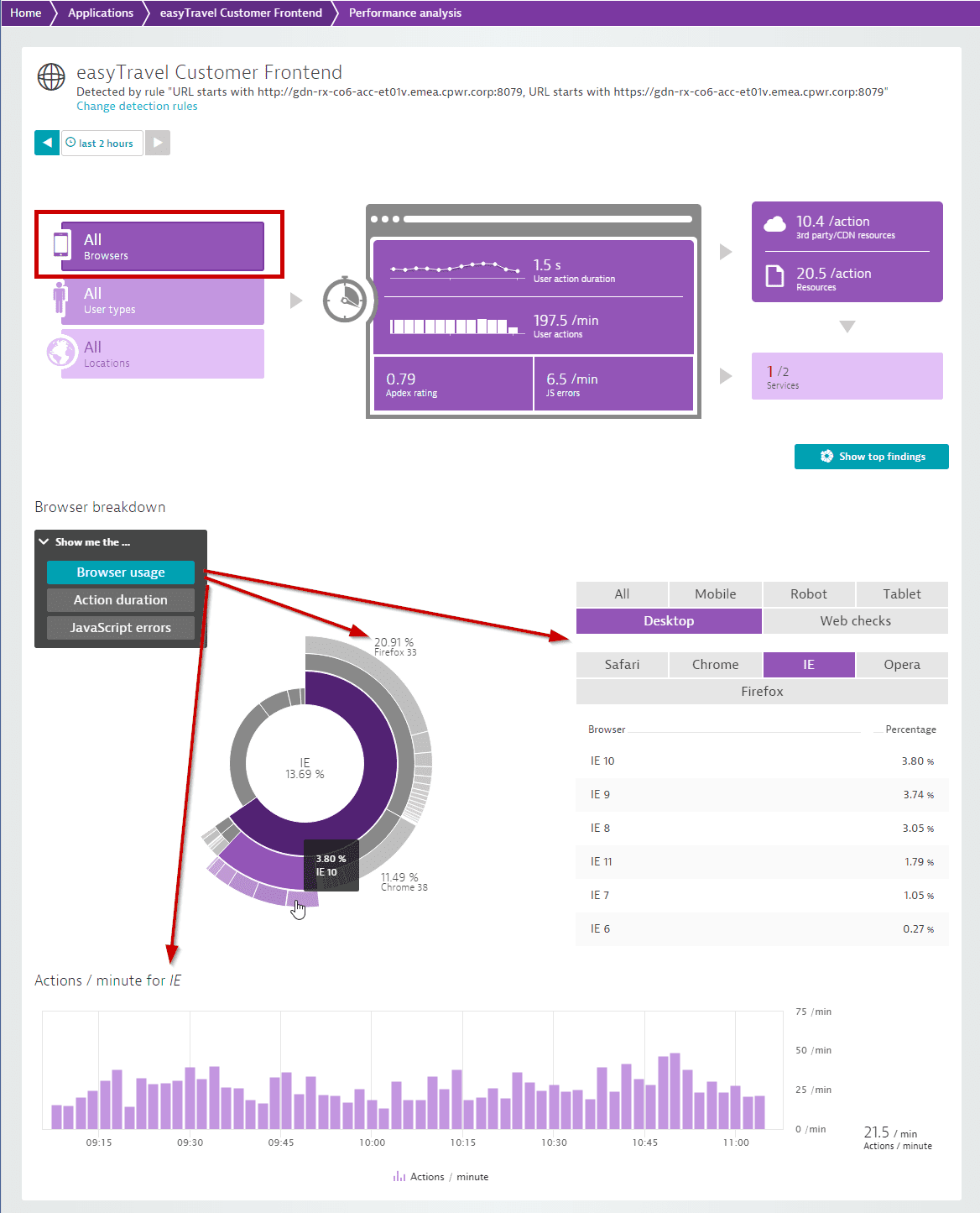Click the Actions per minute legend icon

[399, 1177]
